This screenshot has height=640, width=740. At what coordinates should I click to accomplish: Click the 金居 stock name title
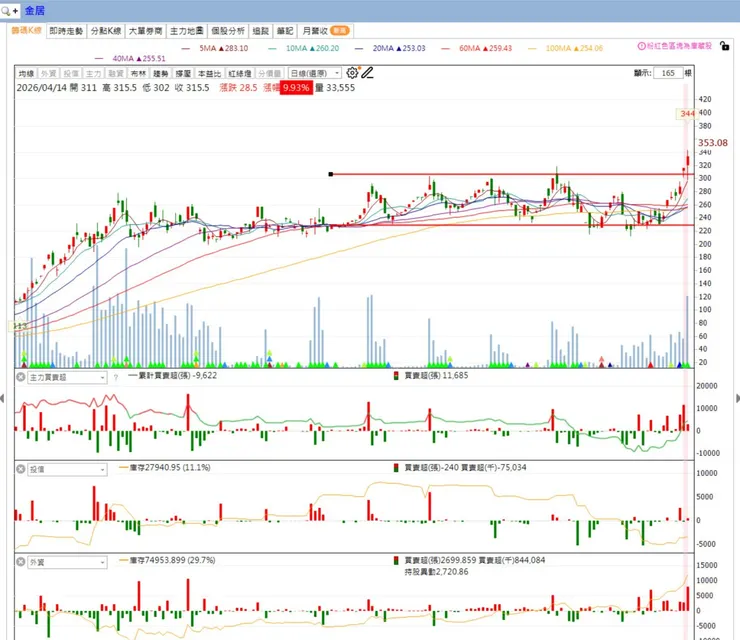[34, 10]
